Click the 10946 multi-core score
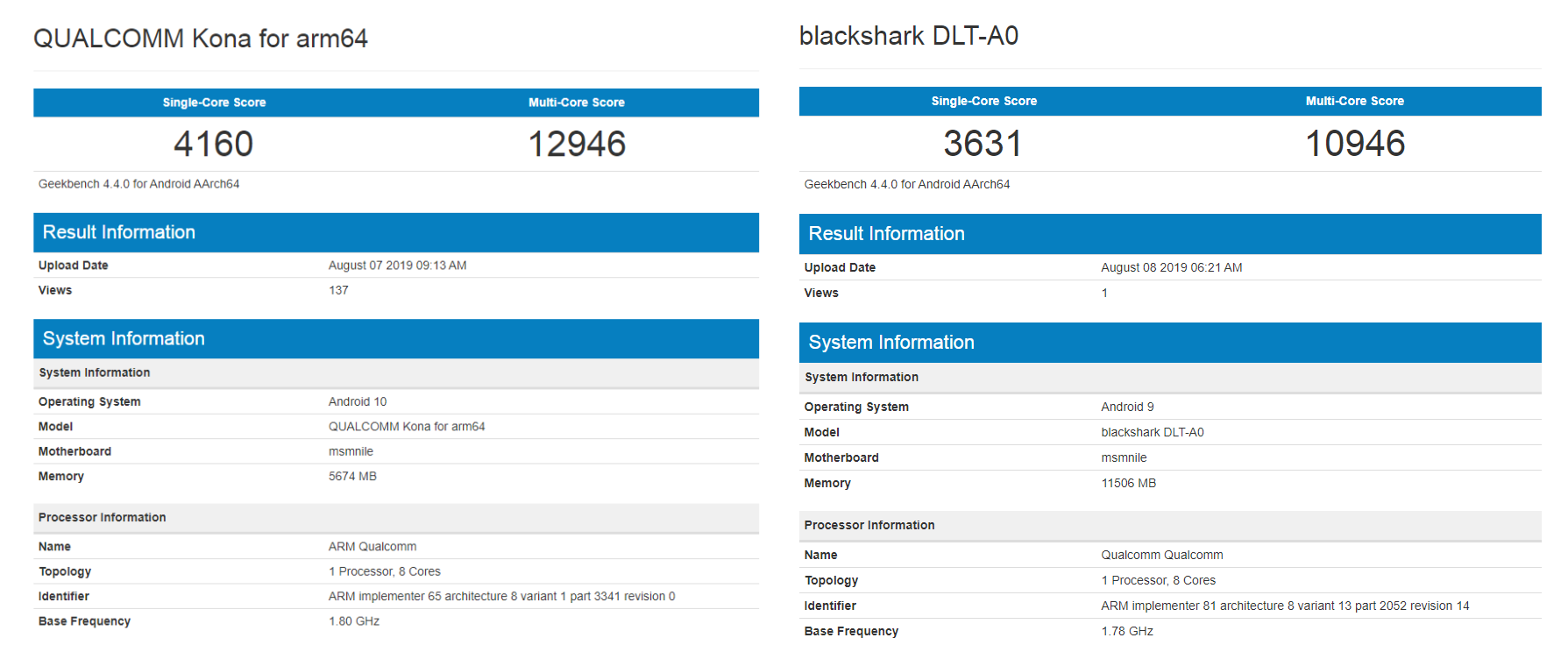Viewport: 1568px width, 652px height. click(1355, 144)
